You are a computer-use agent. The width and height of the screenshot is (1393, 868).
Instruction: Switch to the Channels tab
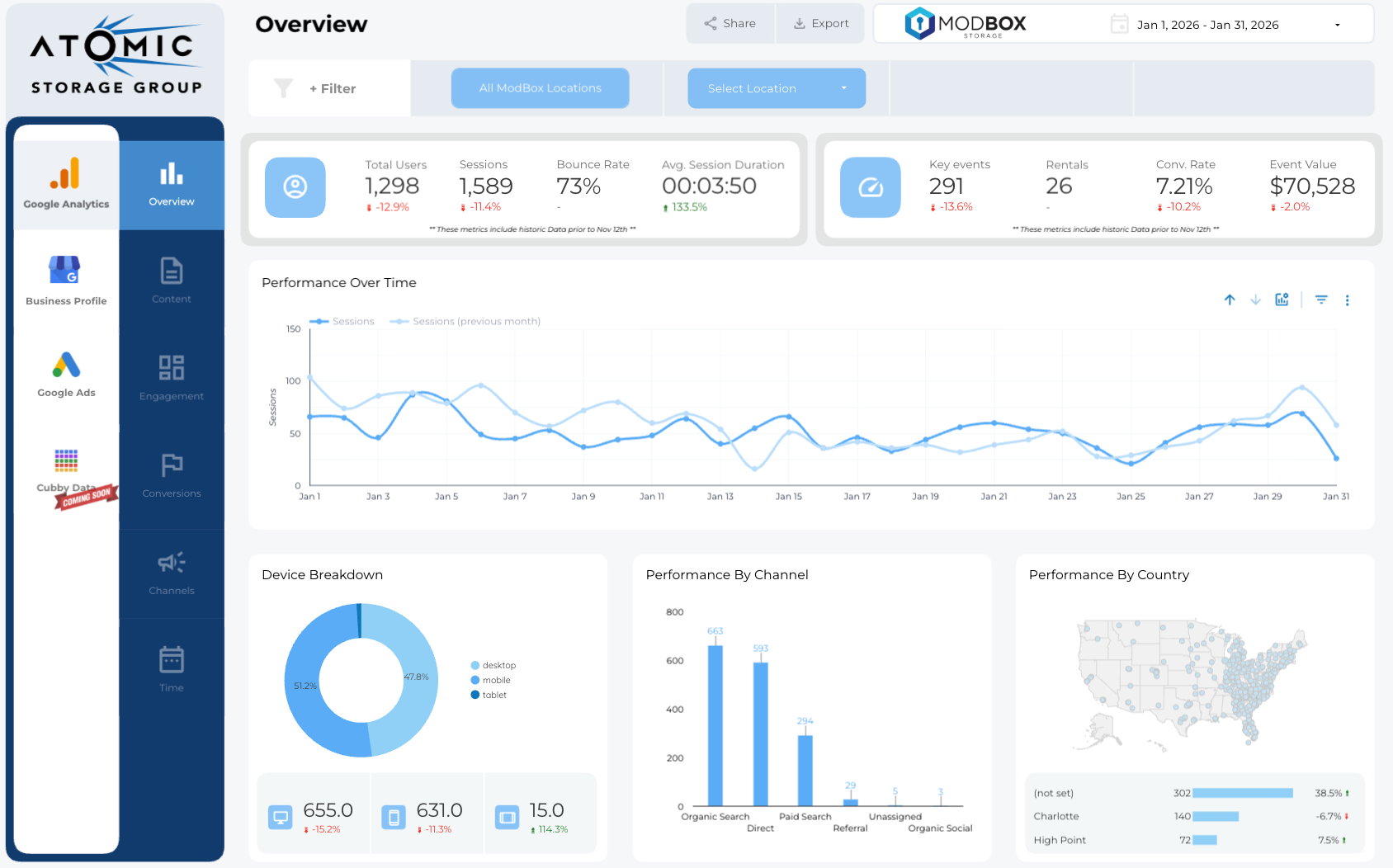coord(171,572)
